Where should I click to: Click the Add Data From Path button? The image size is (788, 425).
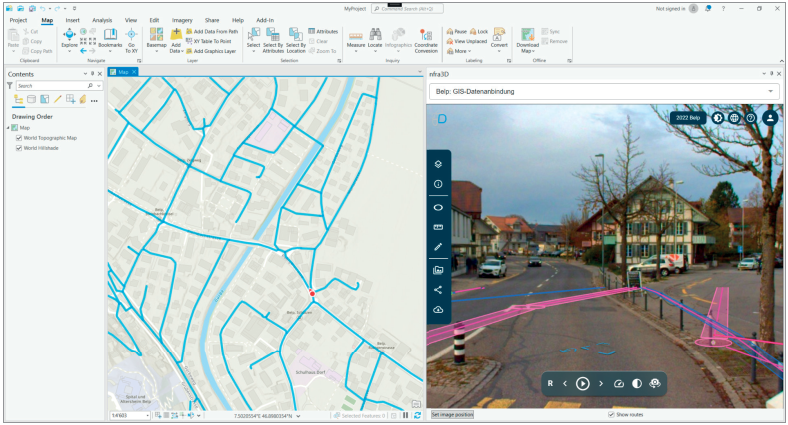coord(214,31)
